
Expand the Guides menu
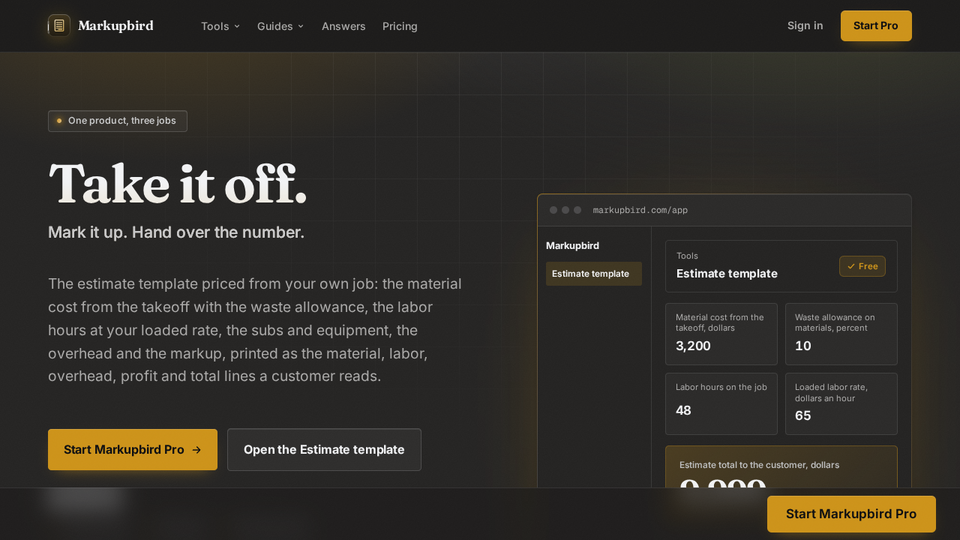pos(280,26)
